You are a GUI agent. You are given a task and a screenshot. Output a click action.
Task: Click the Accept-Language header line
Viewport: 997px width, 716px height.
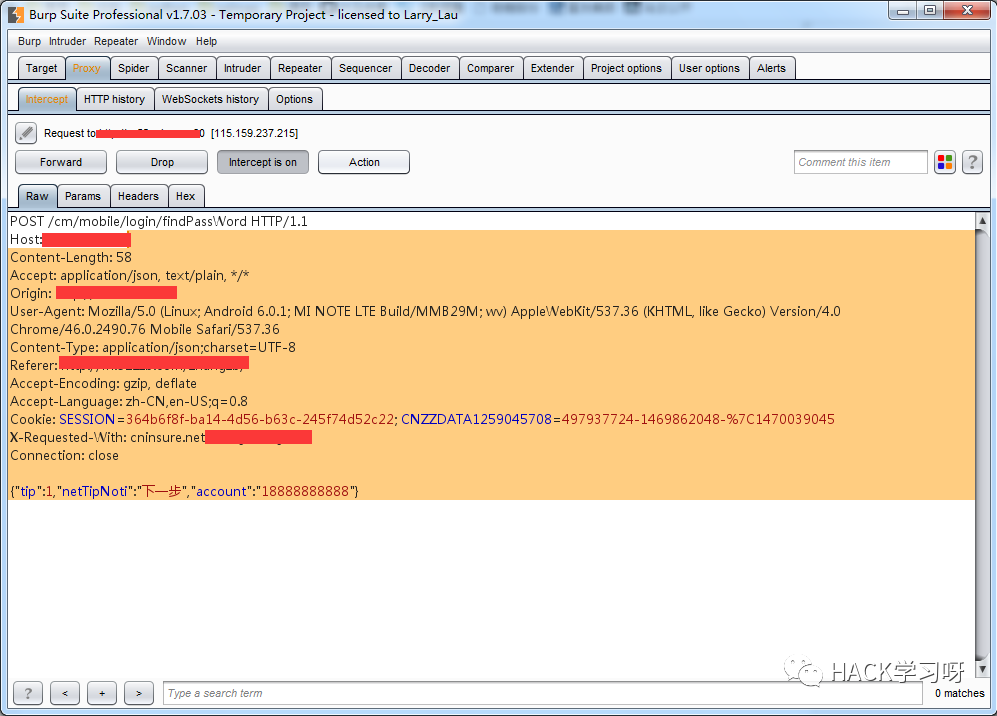129,401
